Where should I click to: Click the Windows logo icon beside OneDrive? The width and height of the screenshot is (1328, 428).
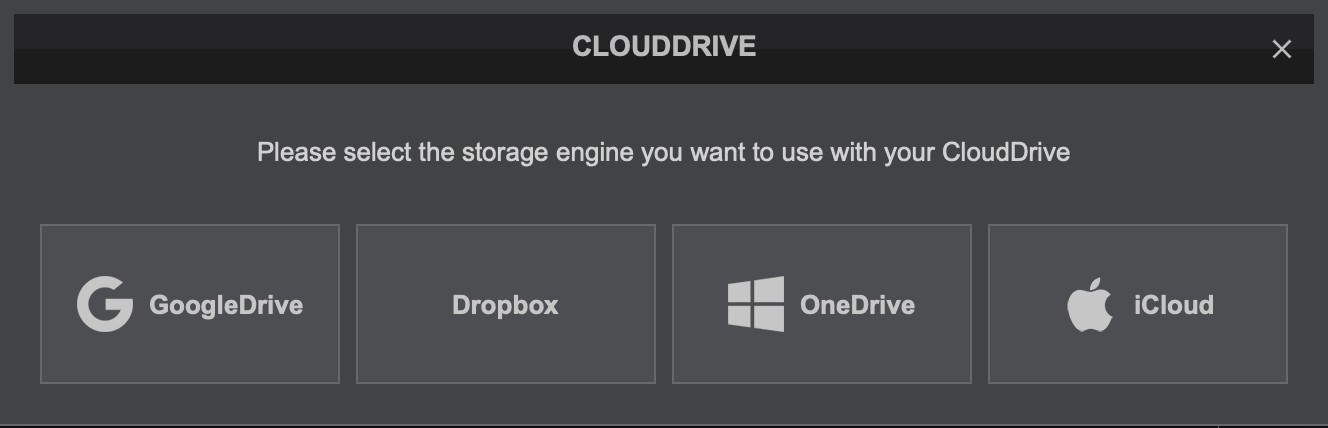[756, 304]
